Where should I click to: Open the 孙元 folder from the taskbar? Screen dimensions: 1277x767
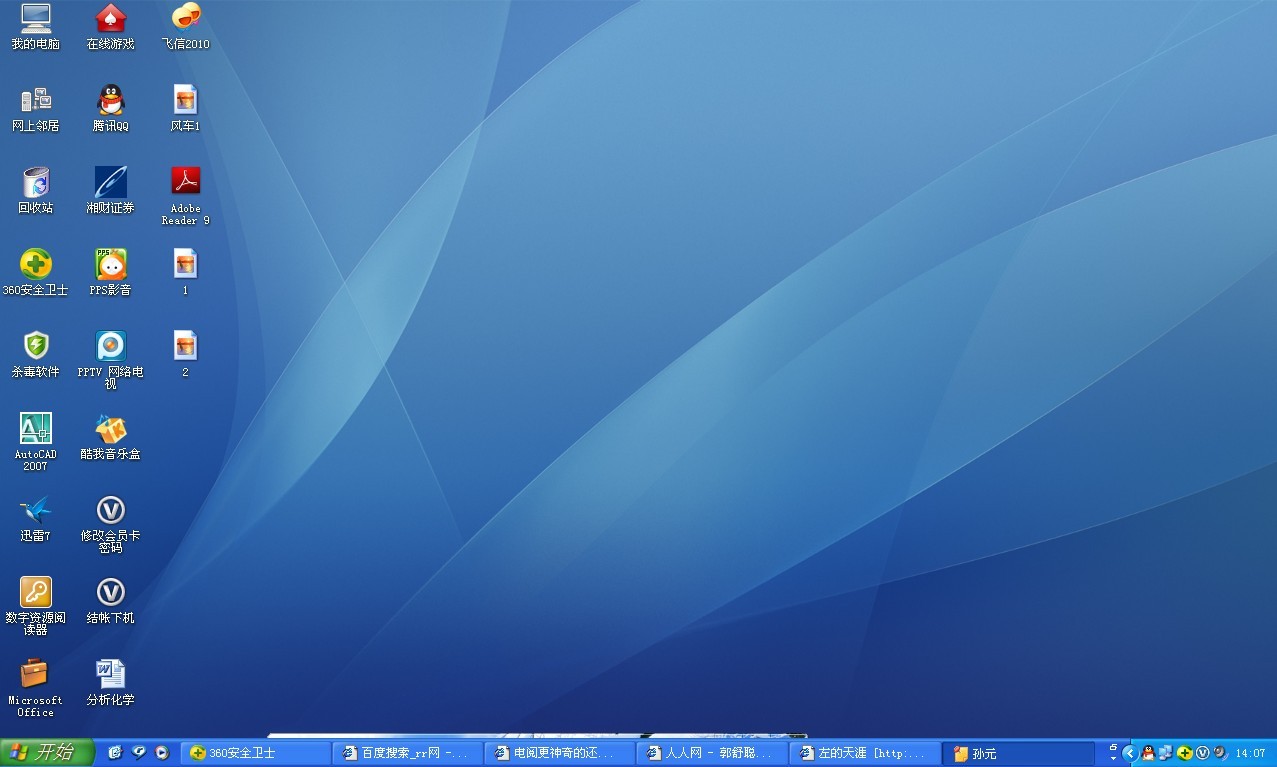[x=1019, y=753]
